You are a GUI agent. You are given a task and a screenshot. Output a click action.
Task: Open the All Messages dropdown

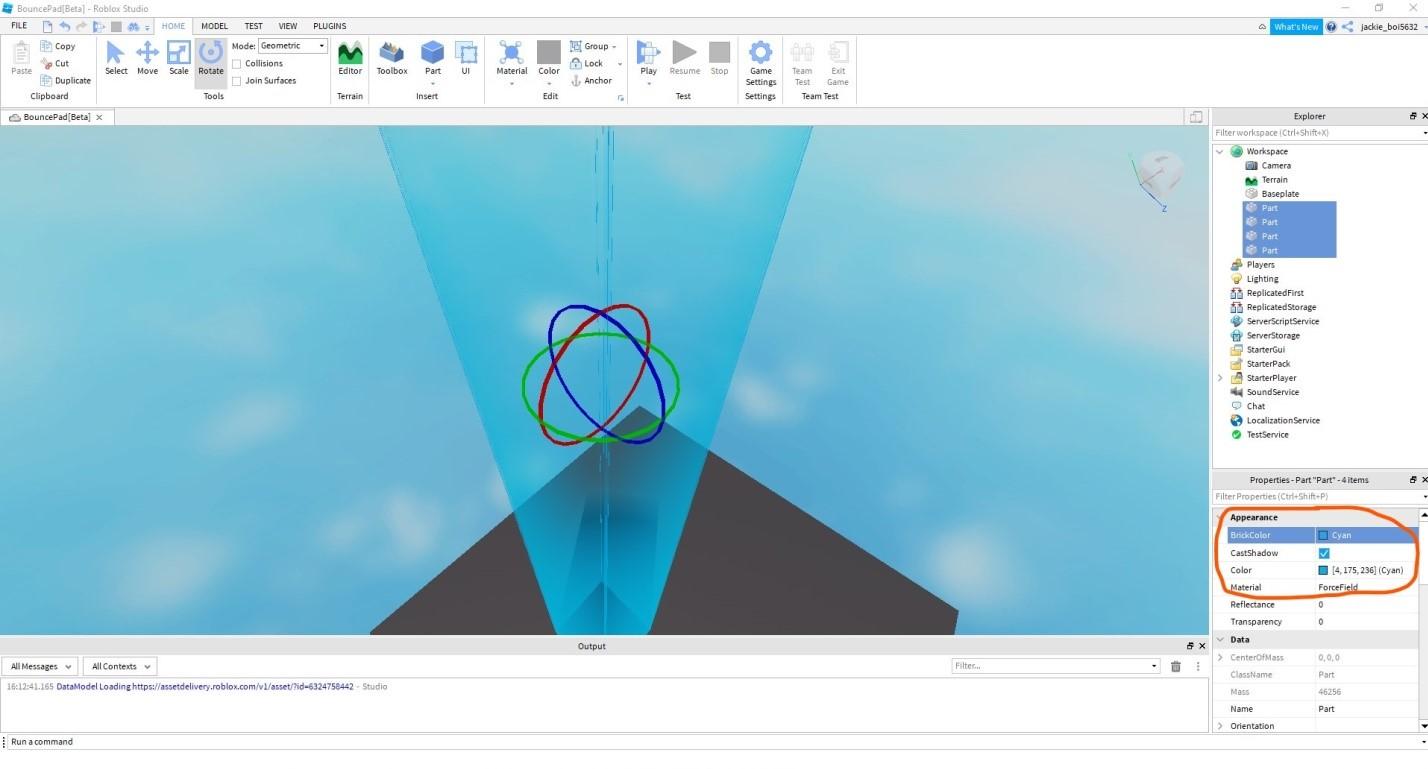tap(40, 666)
